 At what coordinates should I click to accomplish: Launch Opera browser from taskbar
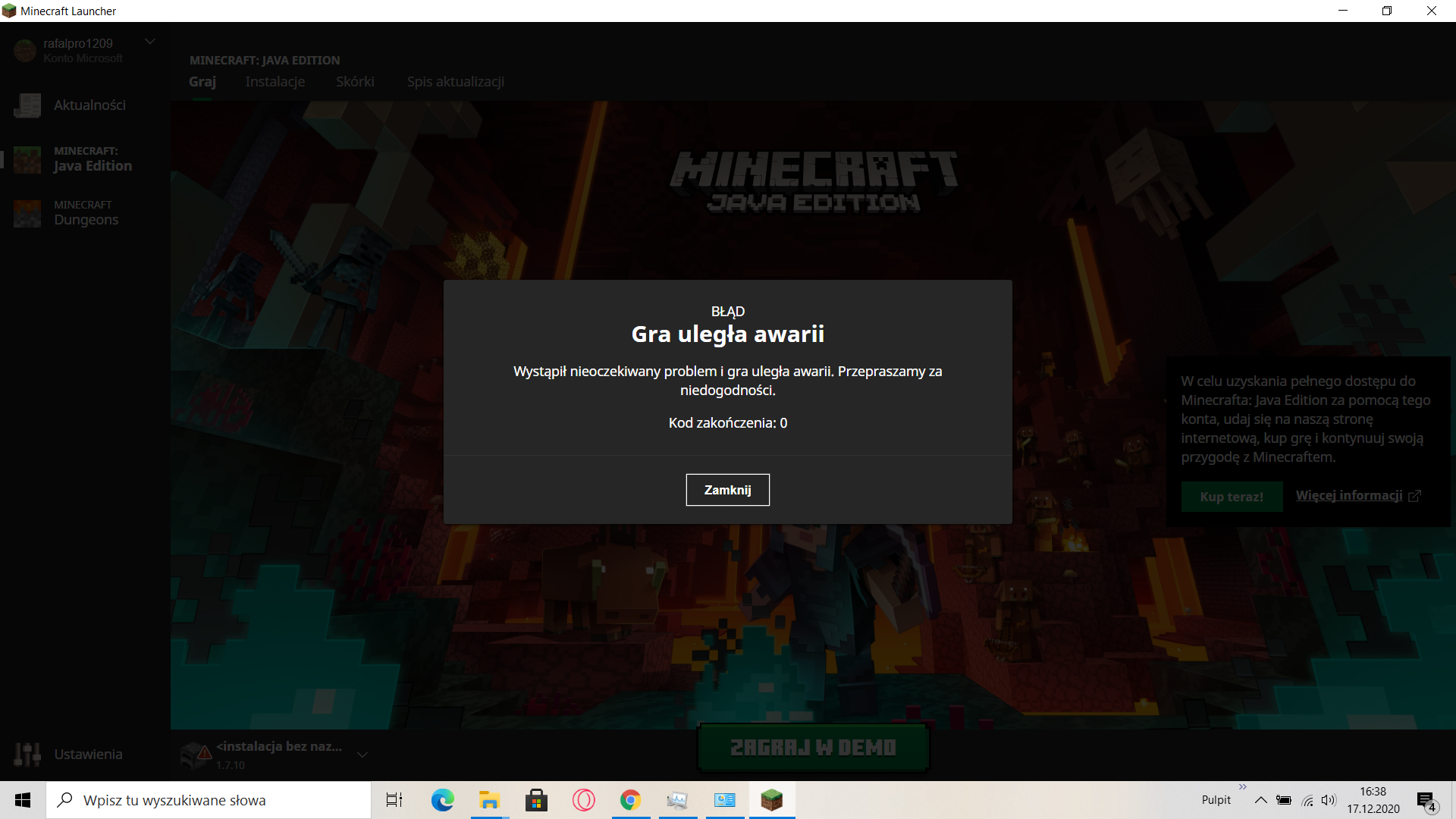583,800
